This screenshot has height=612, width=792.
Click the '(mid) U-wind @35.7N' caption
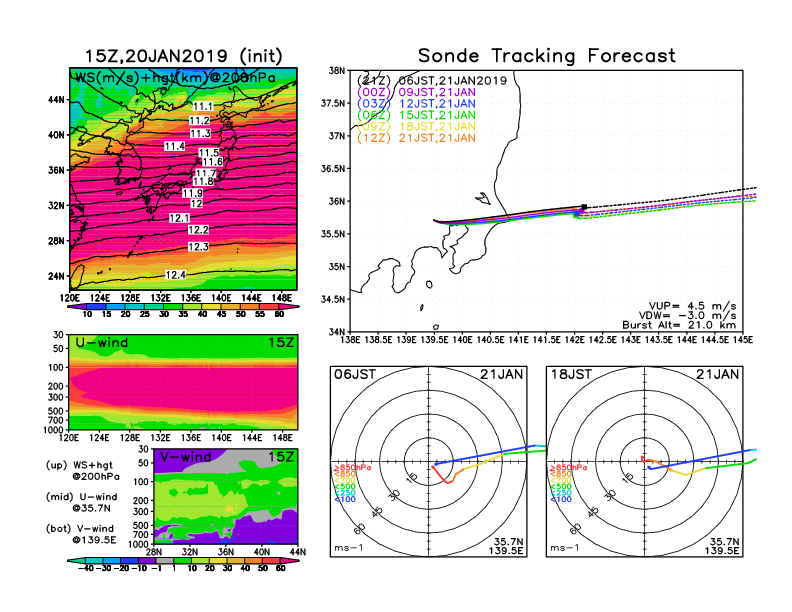pyautogui.click(x=81, y=502)
